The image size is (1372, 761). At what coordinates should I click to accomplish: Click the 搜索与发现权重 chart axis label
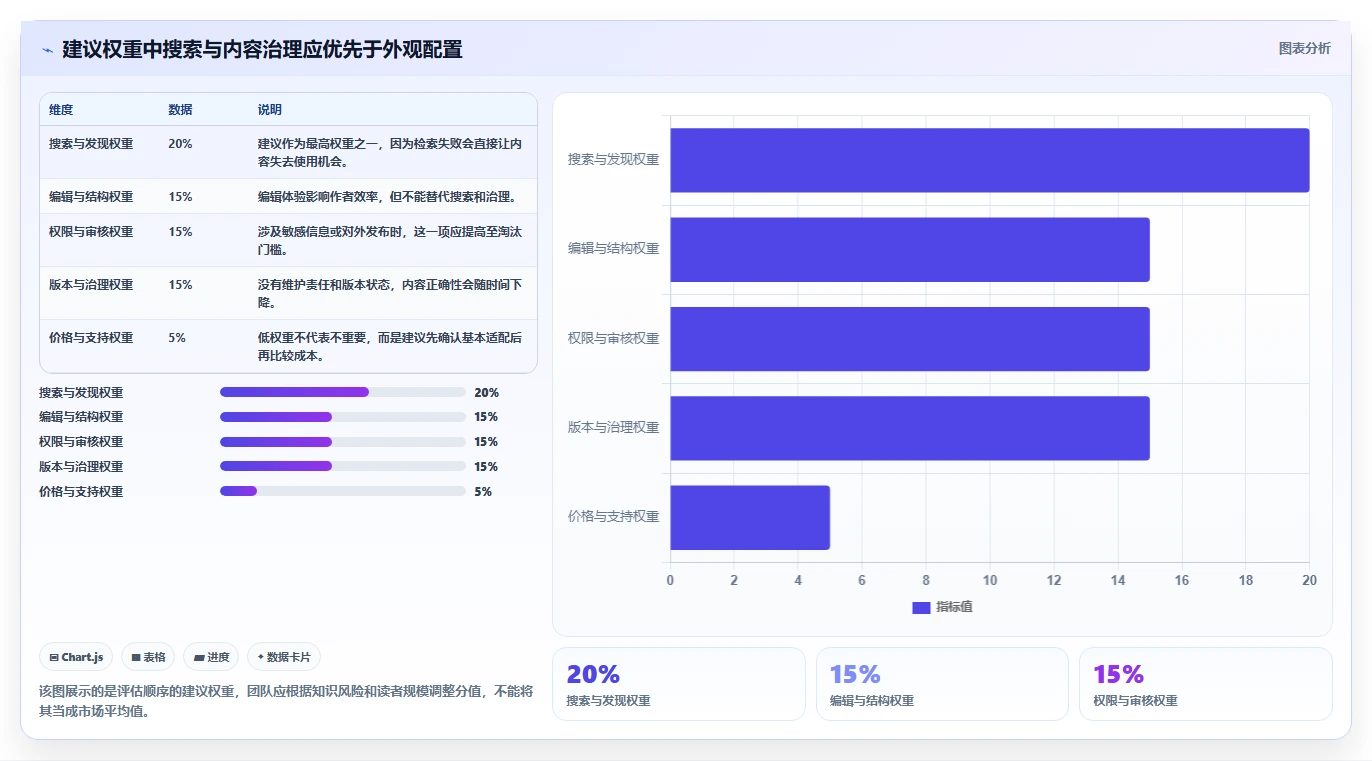[613, 159]
